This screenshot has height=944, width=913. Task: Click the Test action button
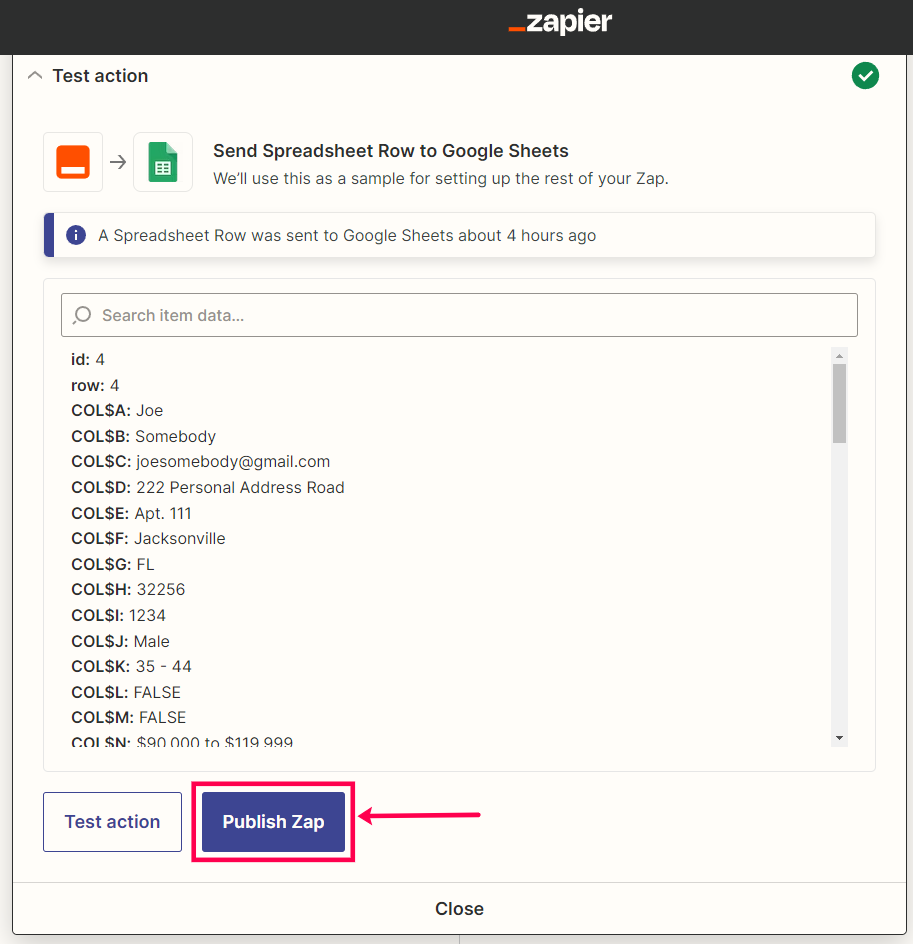point(113,822)
